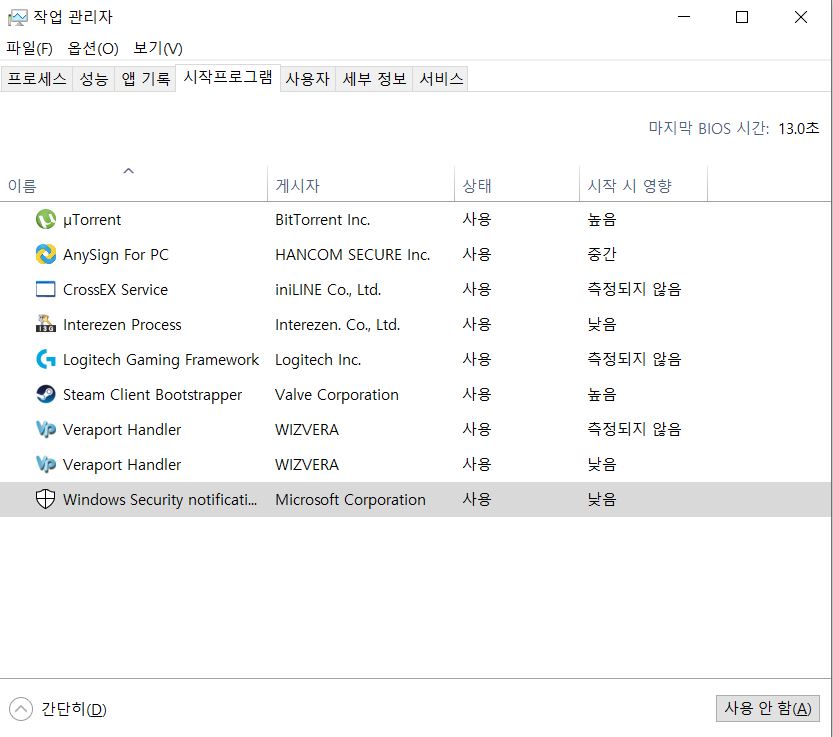Click the 사용 status in Steam row
This screenshot has width=833, height=737.
pyautogui.click(x=477, y=394)
